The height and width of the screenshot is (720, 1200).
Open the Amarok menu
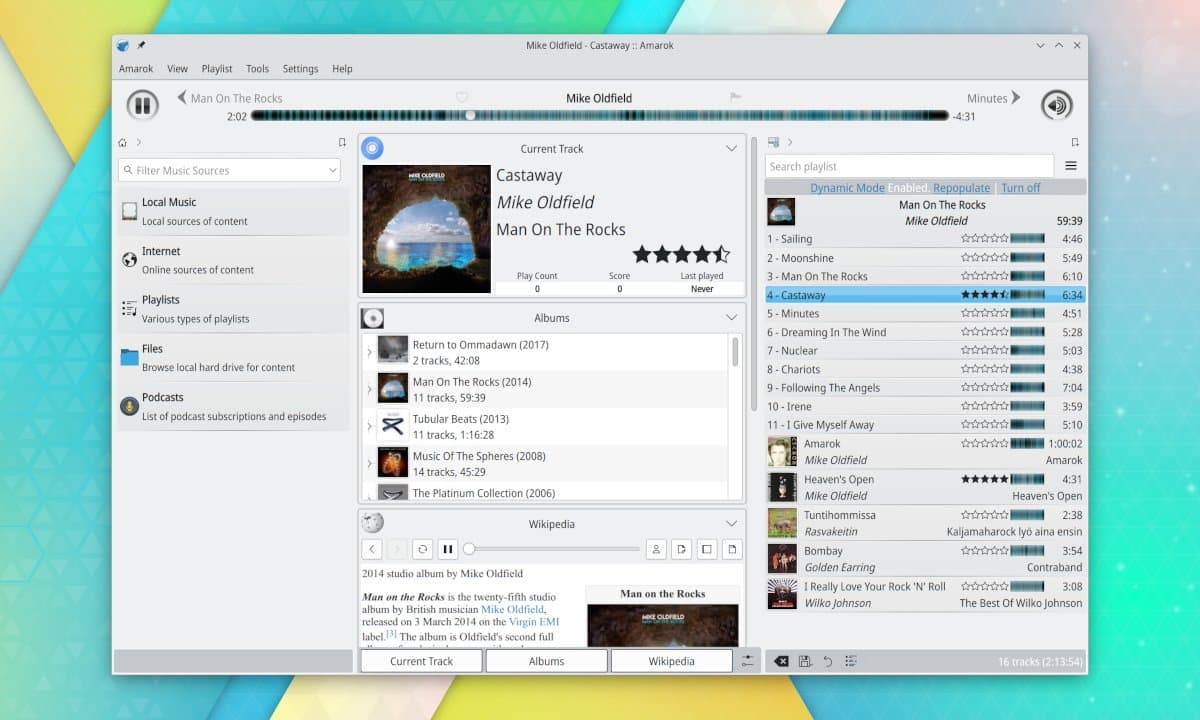(136, 69)
